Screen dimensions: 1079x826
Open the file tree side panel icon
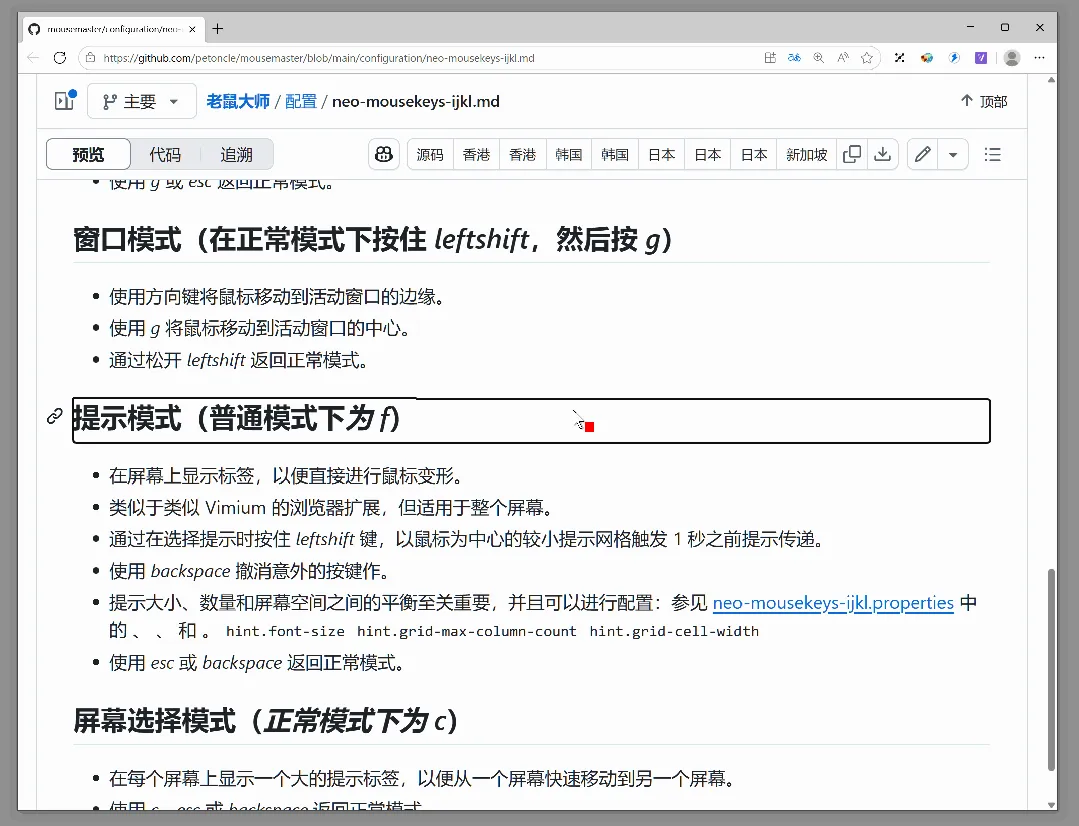65,101
